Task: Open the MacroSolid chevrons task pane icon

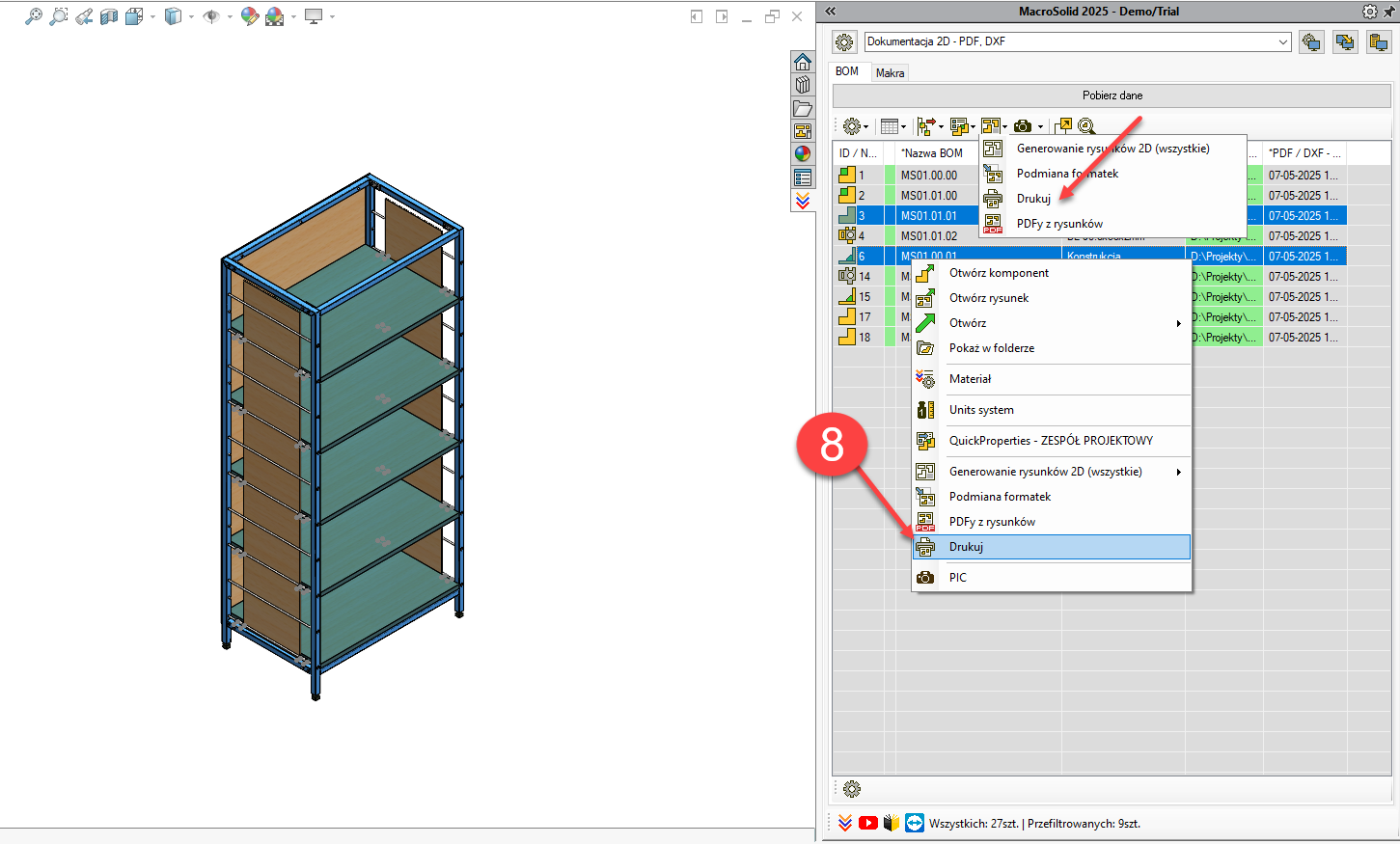Action: pyautogui.click(x=803, y=201)
